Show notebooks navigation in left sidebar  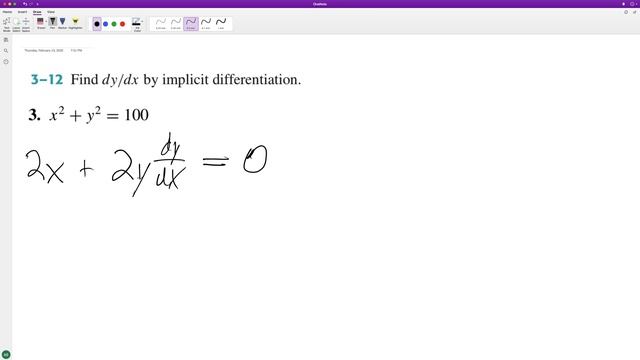[x=6, y=40]
